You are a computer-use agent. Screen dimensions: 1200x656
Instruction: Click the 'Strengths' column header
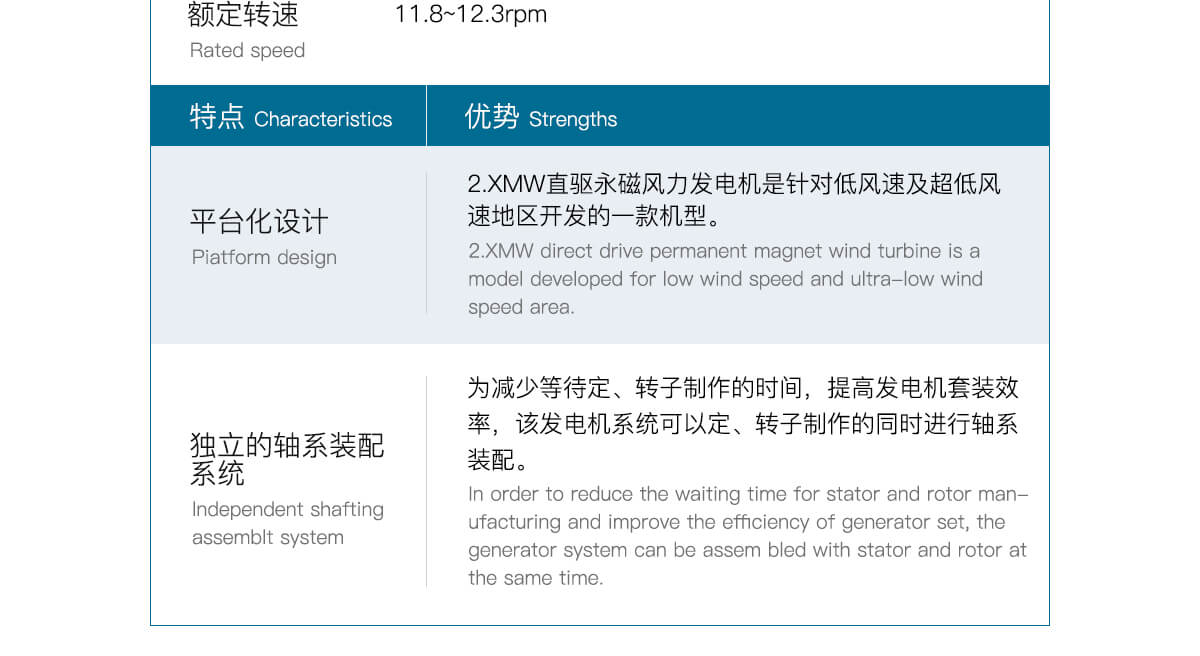point(573,119)
